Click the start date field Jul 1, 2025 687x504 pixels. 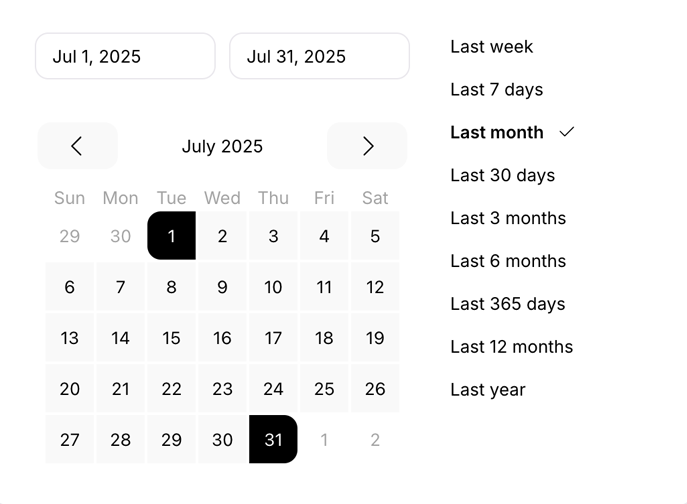125,56
